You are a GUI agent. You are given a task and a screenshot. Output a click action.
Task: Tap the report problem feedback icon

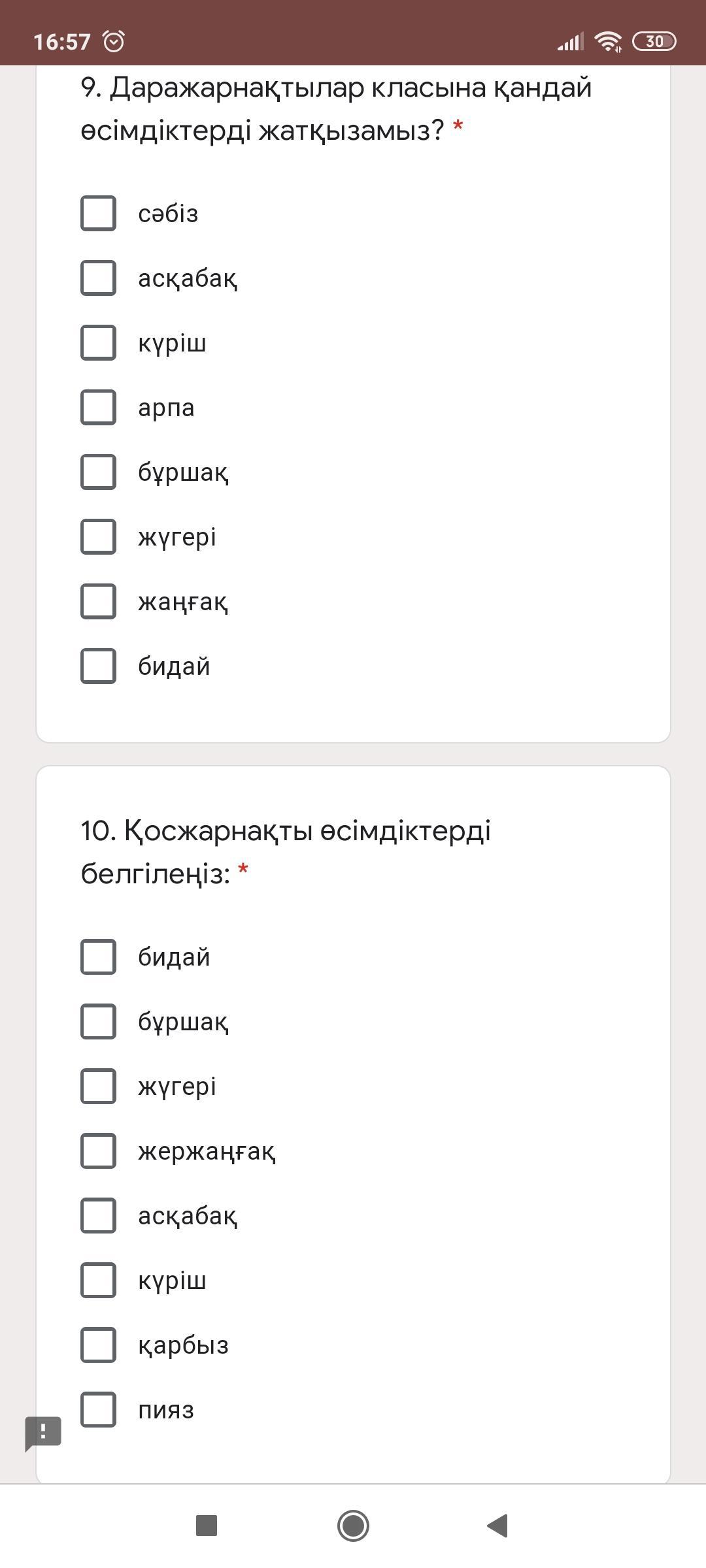pos(43,1433)
